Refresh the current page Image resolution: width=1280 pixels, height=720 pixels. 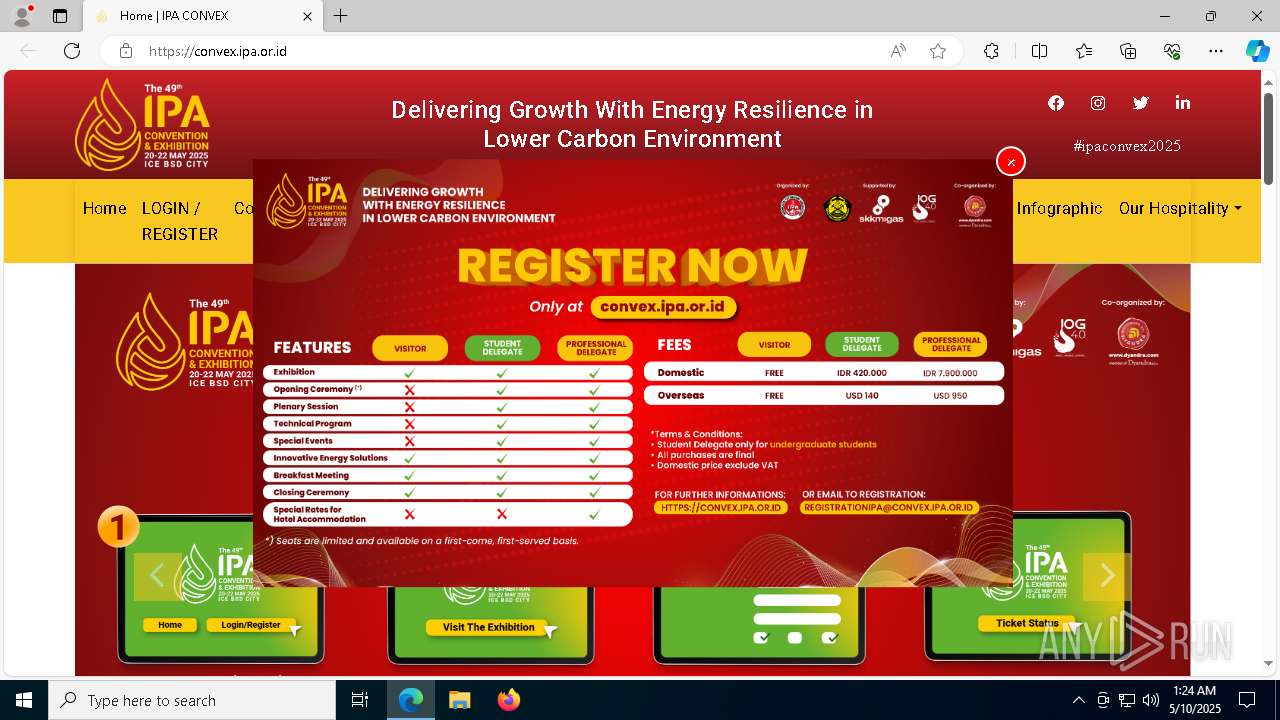[72, 51]
